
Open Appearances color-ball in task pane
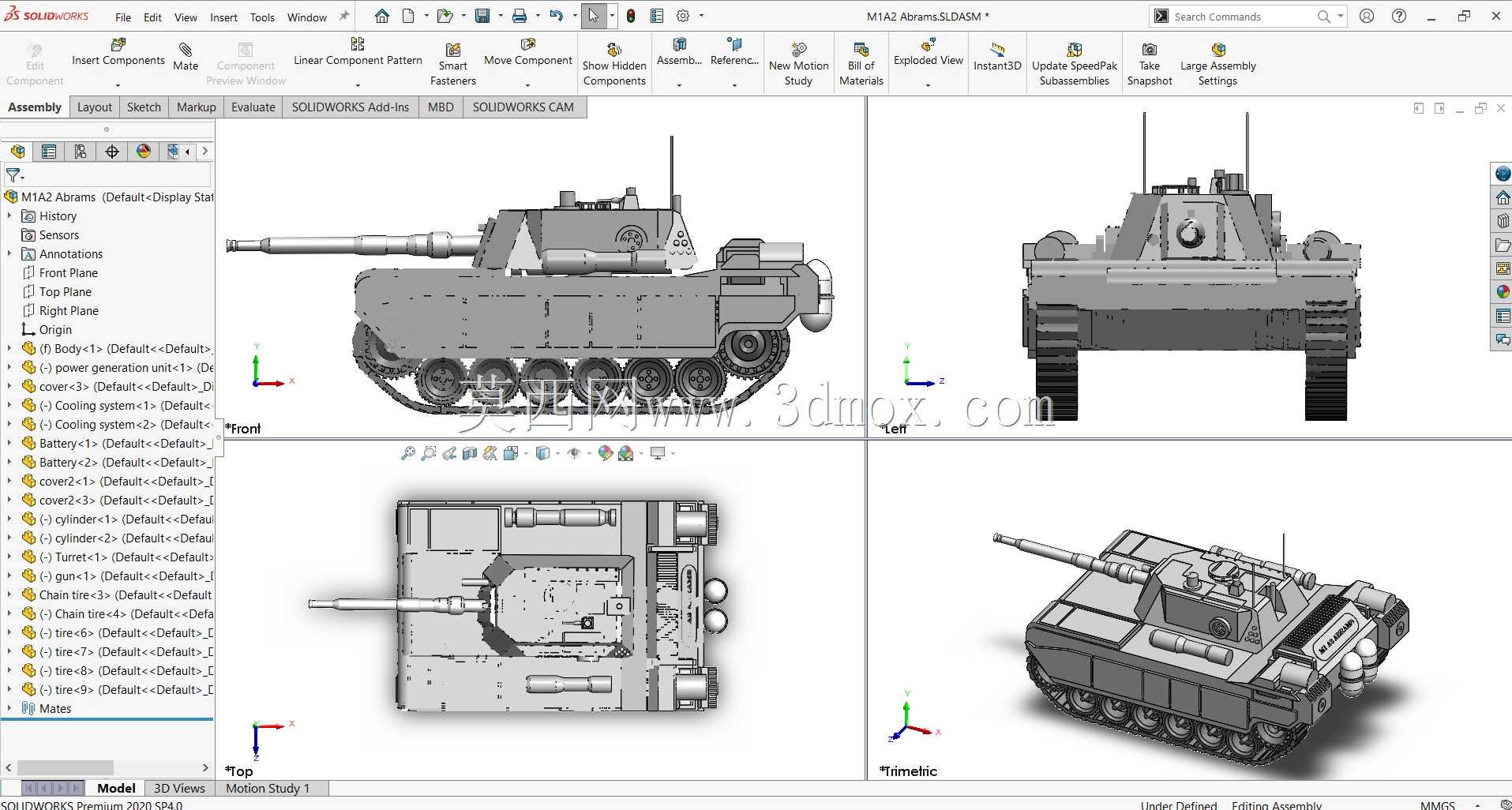click(1502, 292)
